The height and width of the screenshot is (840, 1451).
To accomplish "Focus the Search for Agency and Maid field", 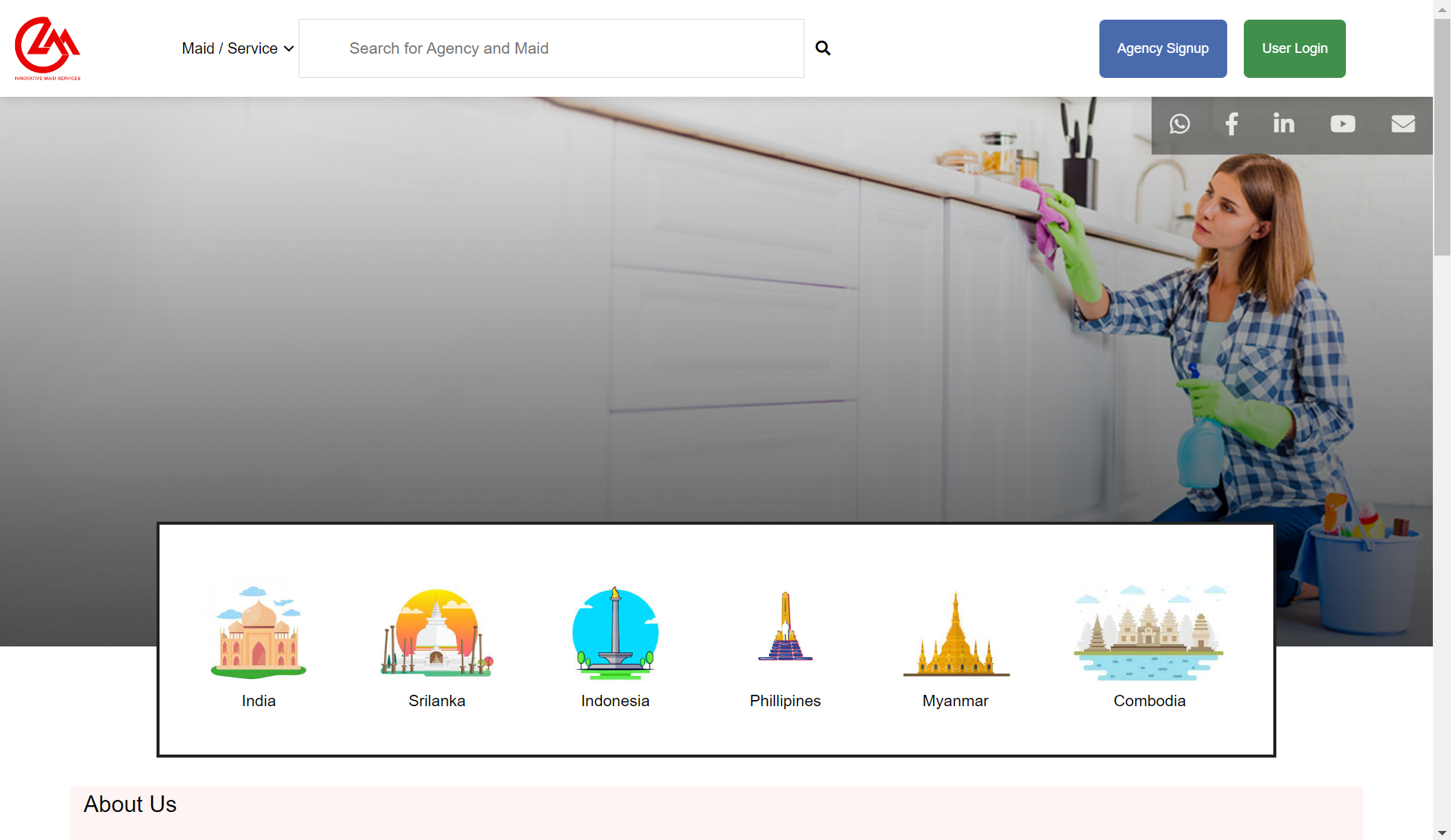I will (551, 48).
